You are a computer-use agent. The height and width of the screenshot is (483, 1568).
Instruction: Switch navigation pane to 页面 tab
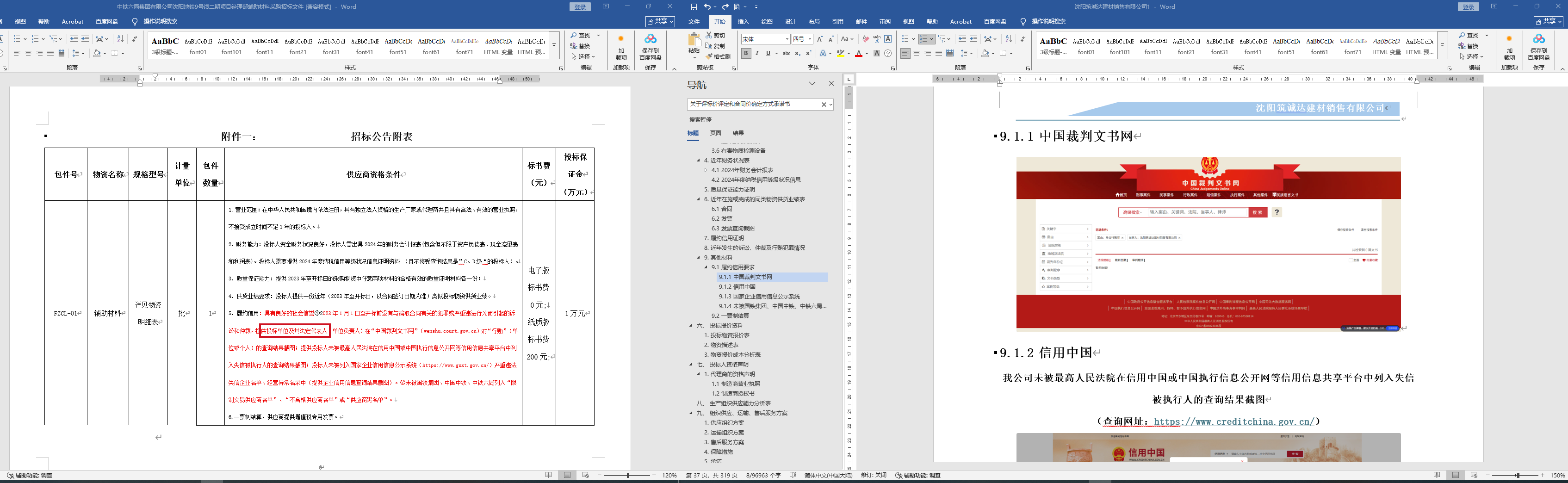715,133
